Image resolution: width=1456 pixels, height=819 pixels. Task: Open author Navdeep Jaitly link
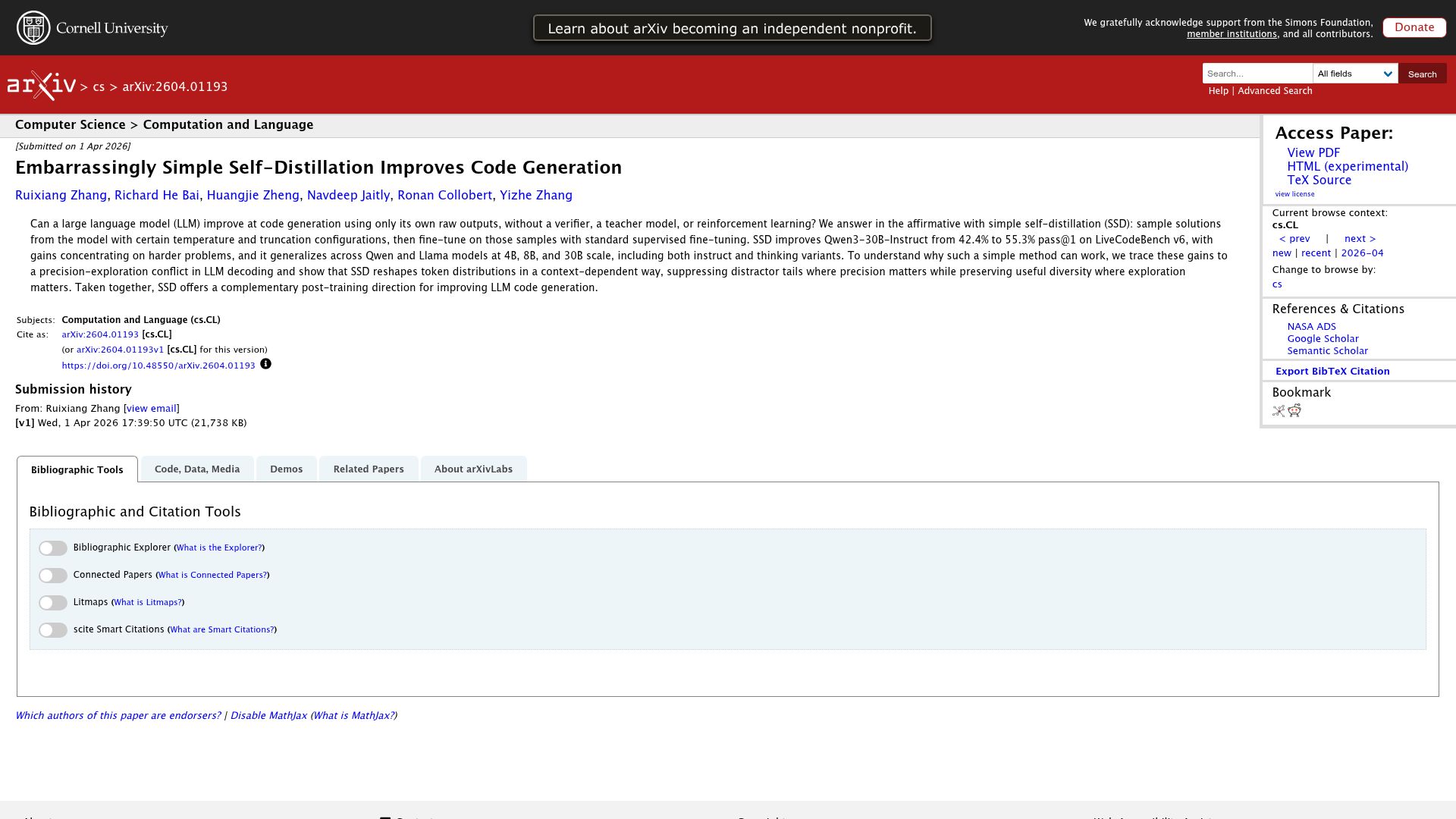pyautogui.click(x=348, y=195)
